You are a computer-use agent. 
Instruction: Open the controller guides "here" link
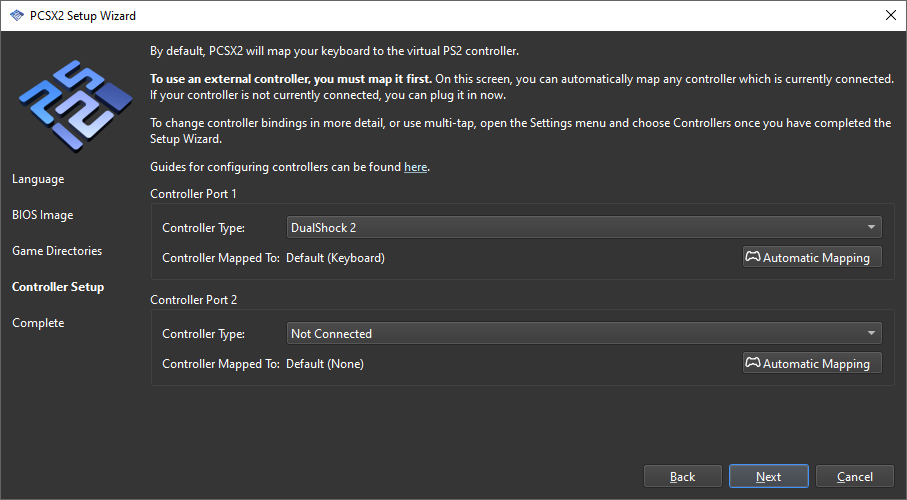pyautogui.click(x=416, y=167)
